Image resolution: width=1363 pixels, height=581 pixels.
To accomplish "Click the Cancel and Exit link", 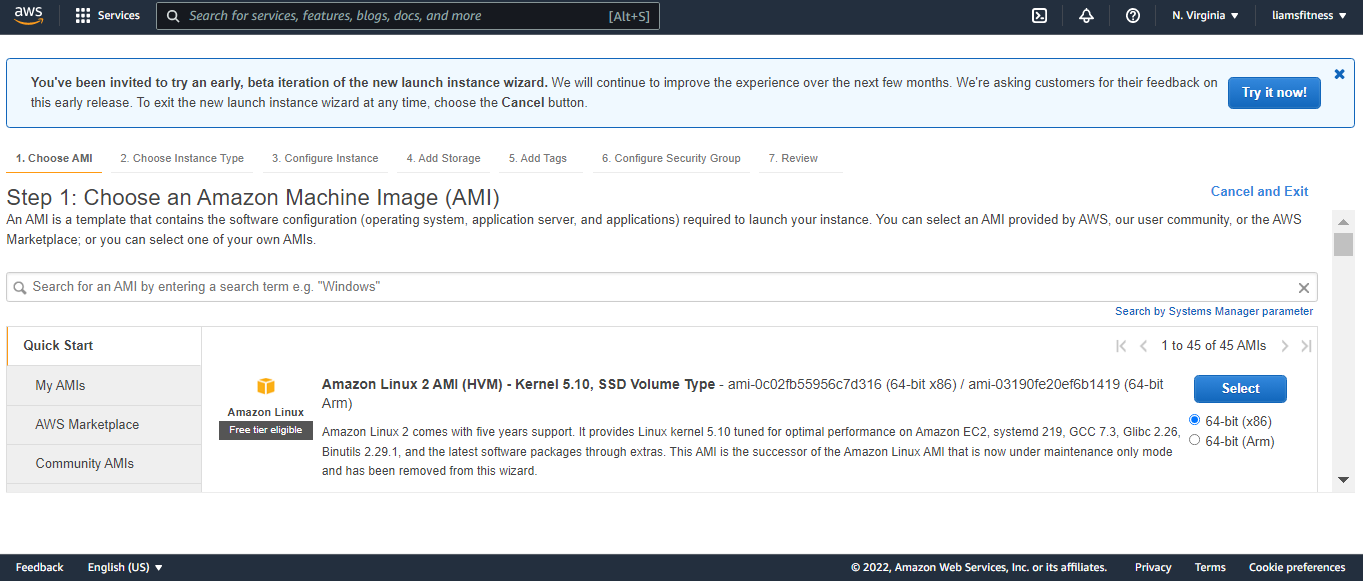I will 1259,191.
